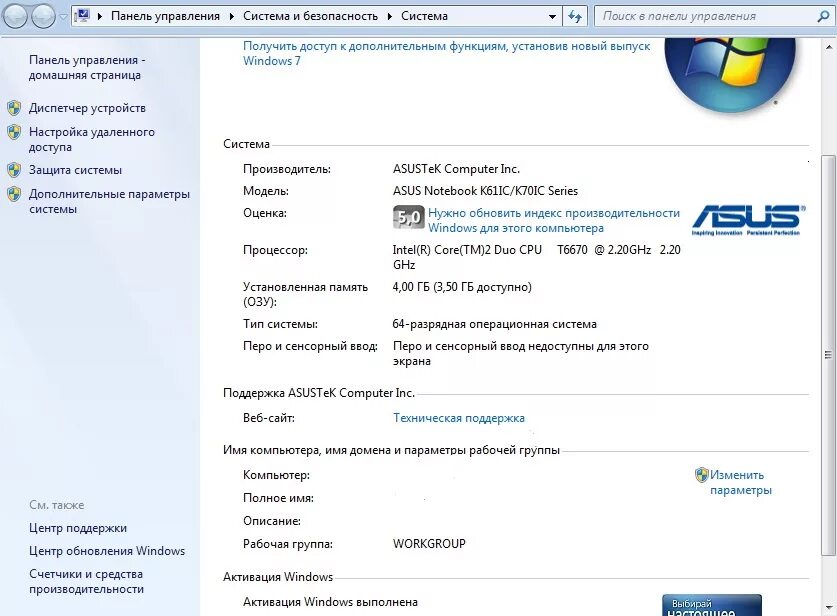837x616 pixels.
Task: Click link to get new Windows 7 edition
Action: 446,53
